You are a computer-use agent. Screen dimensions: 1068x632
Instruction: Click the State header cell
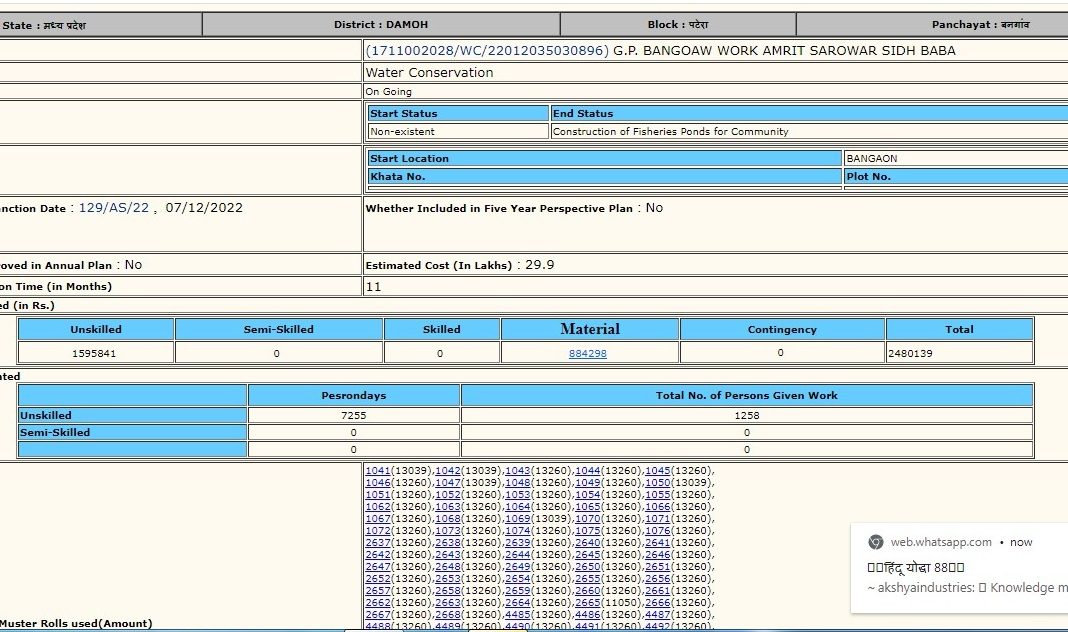coord(100,25)
